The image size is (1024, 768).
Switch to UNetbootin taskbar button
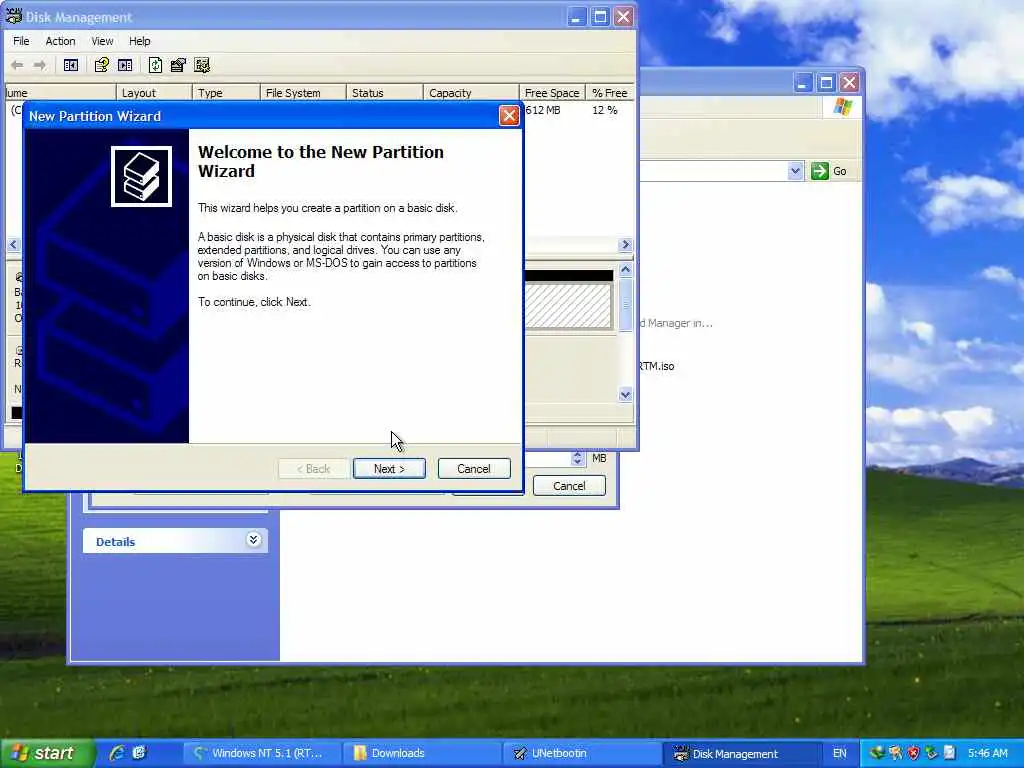582,753
